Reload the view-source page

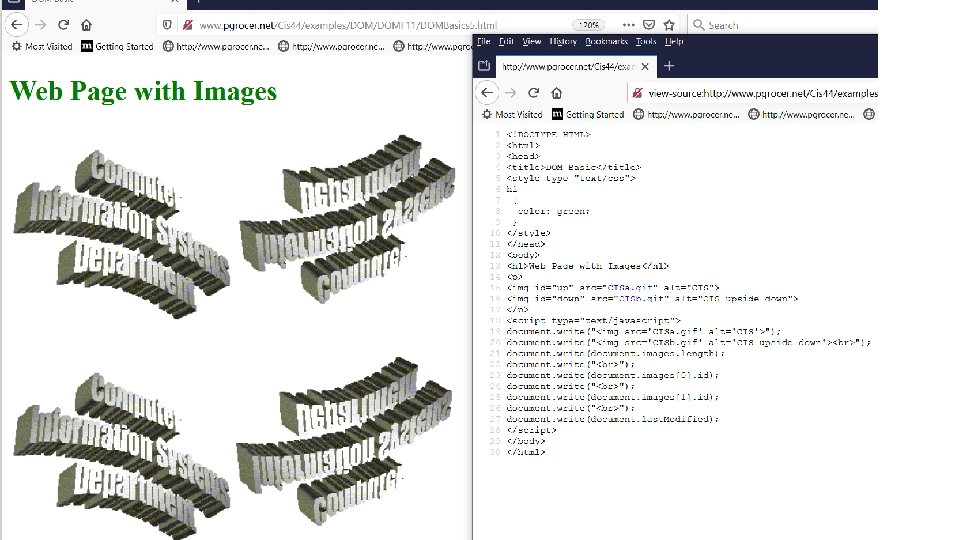534,93
